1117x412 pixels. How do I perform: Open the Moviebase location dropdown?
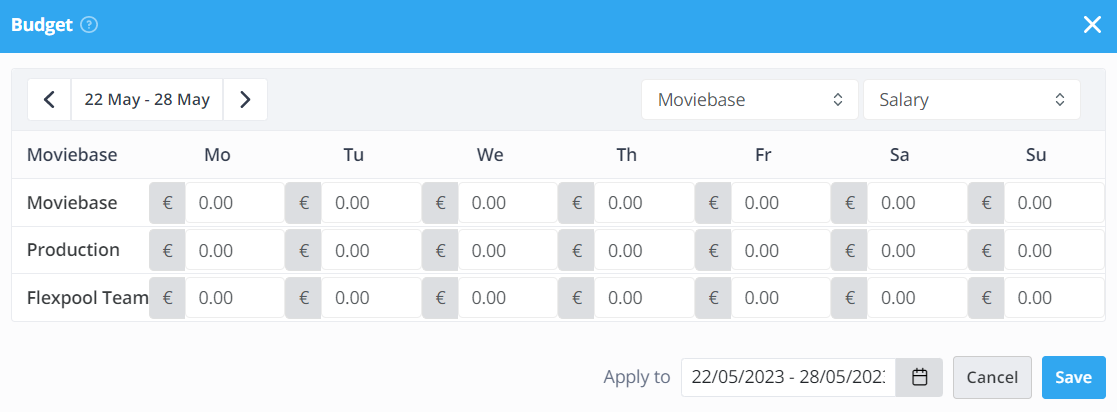click(x=749, y=100)
